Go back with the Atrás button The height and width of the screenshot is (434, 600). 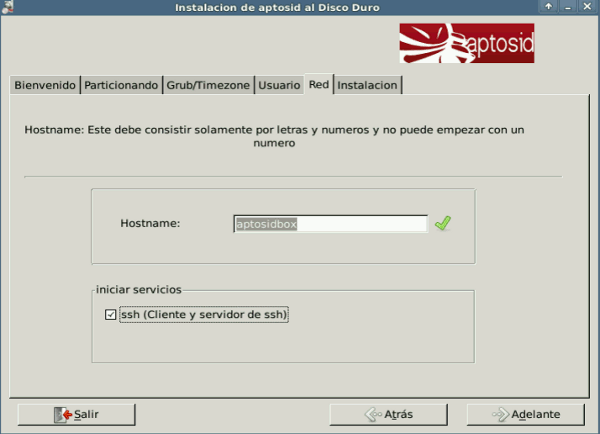tap(389, 414)
